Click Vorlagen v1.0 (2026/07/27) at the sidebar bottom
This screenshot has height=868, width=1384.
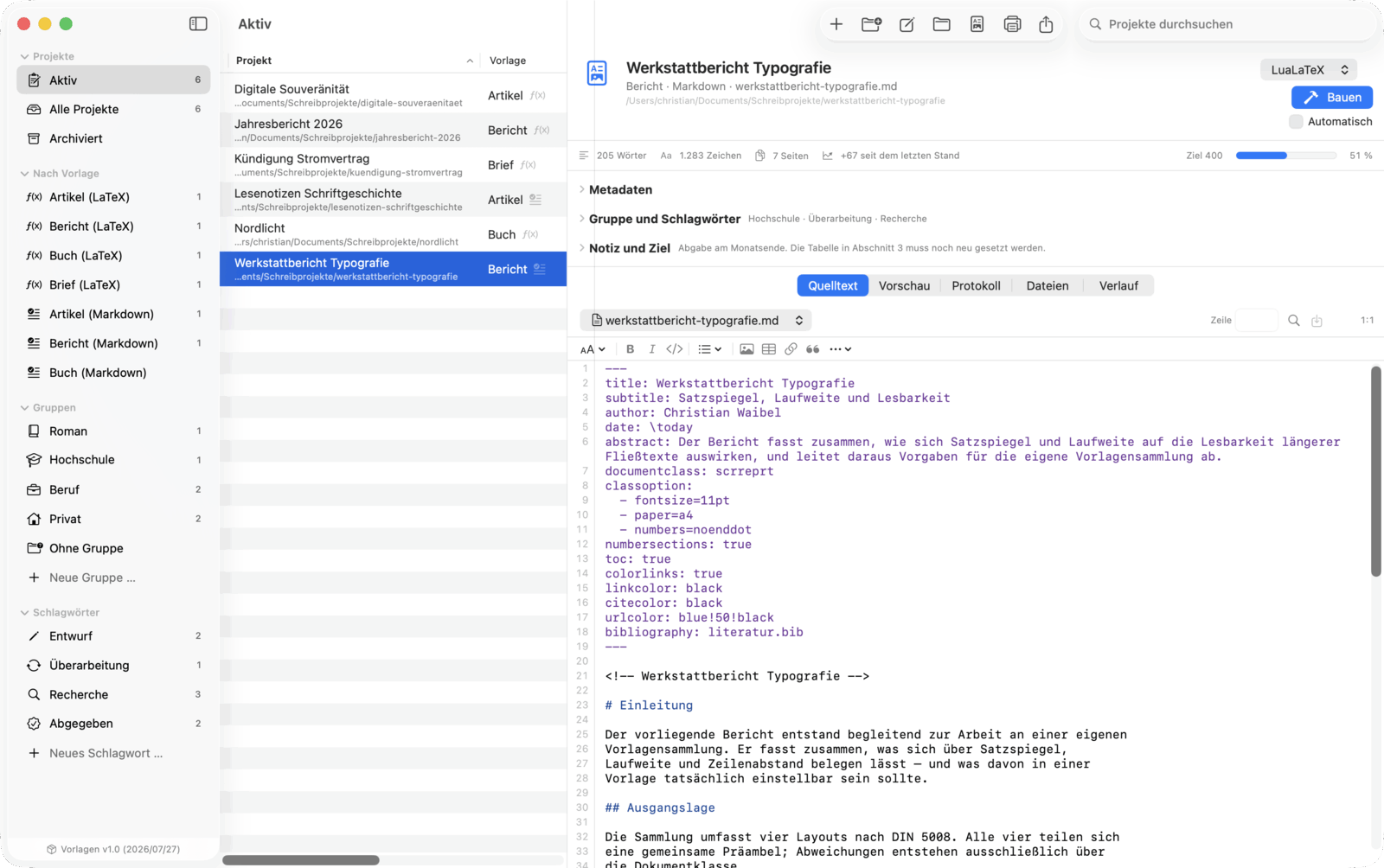point(113,849)
